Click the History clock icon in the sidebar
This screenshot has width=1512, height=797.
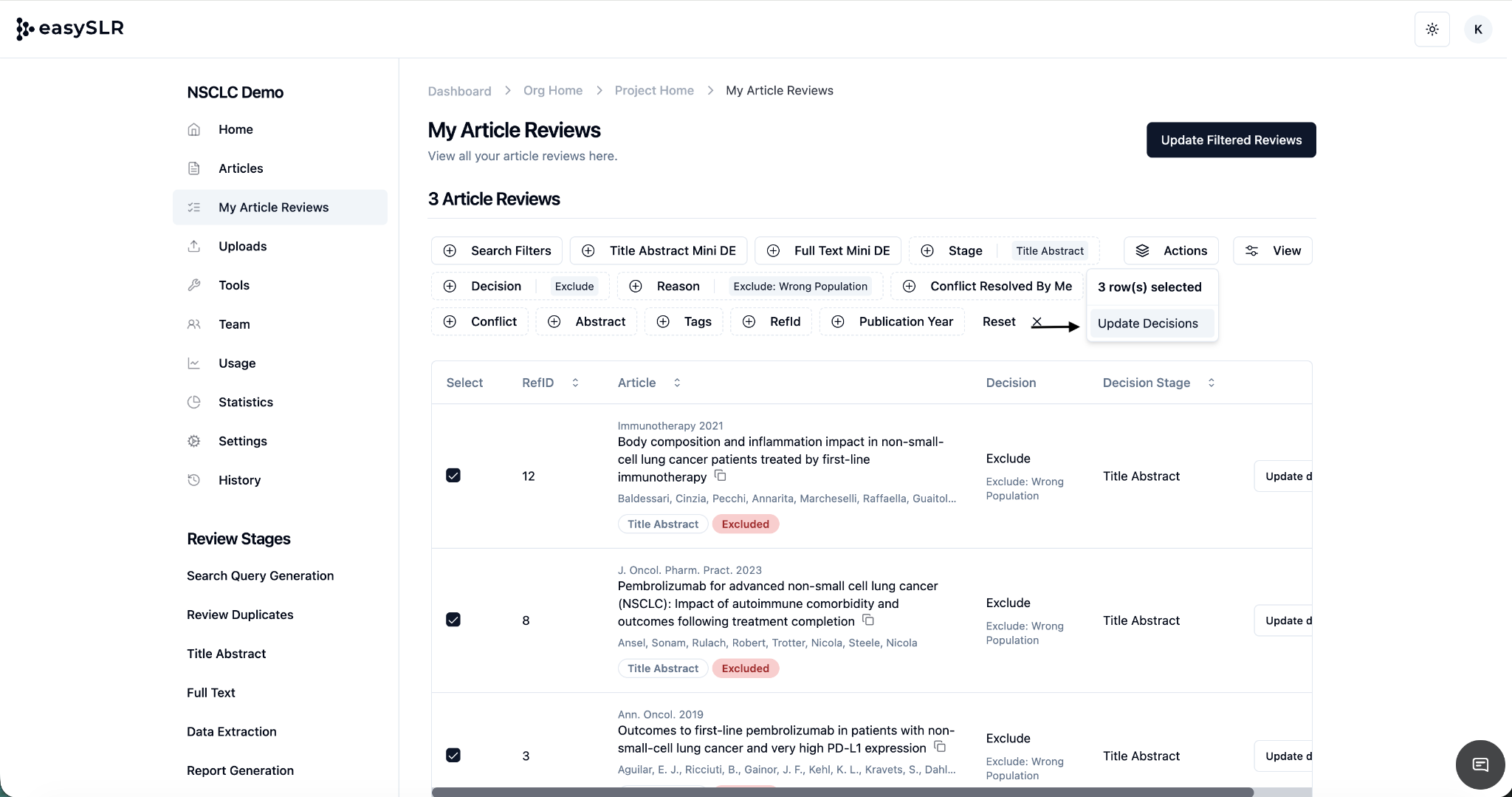click(x=194, y=480)
